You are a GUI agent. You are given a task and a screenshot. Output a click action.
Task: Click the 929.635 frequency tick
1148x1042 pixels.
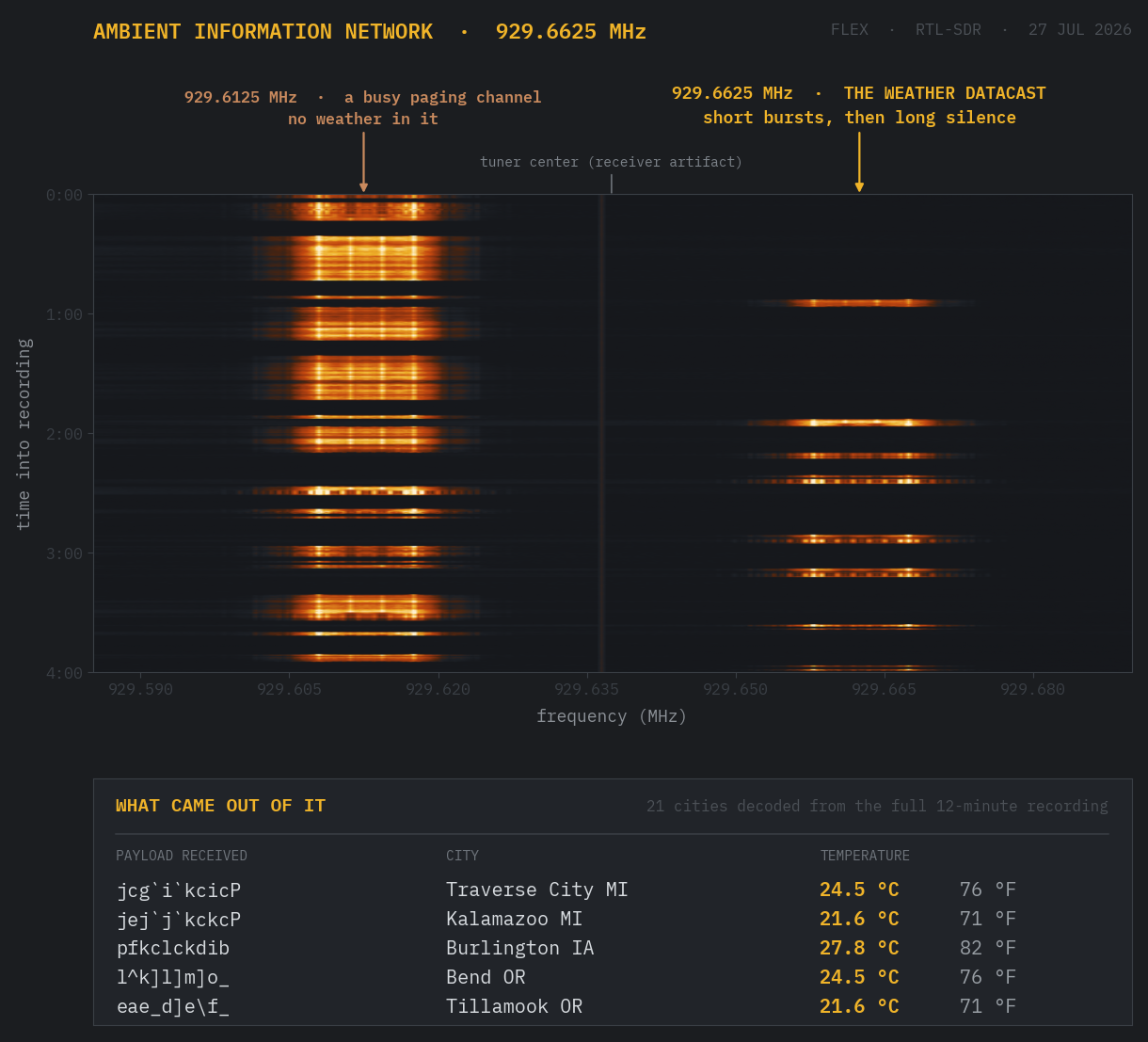[x=587, y=689]
